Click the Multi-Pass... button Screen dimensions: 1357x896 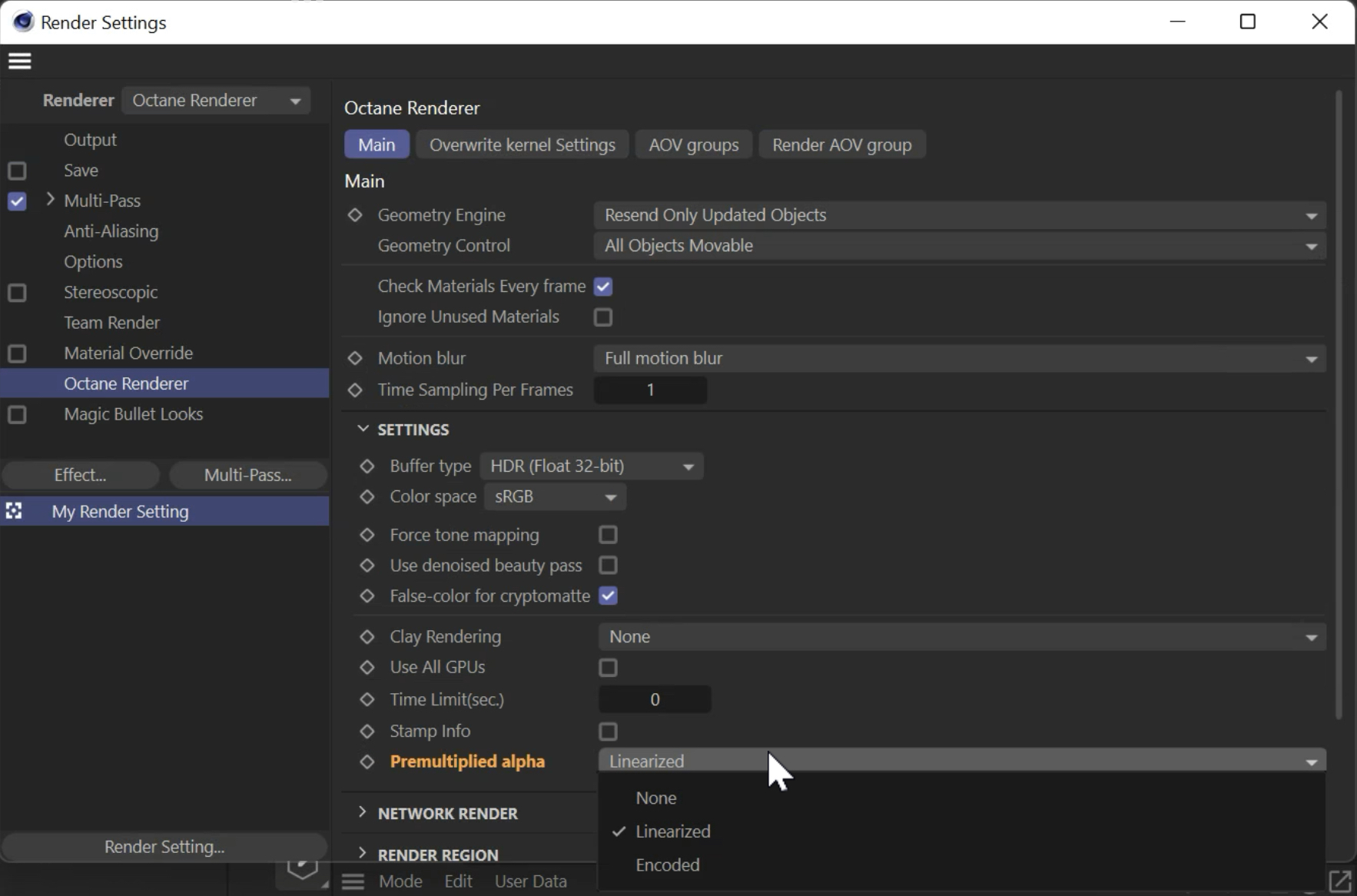(248, 475)
